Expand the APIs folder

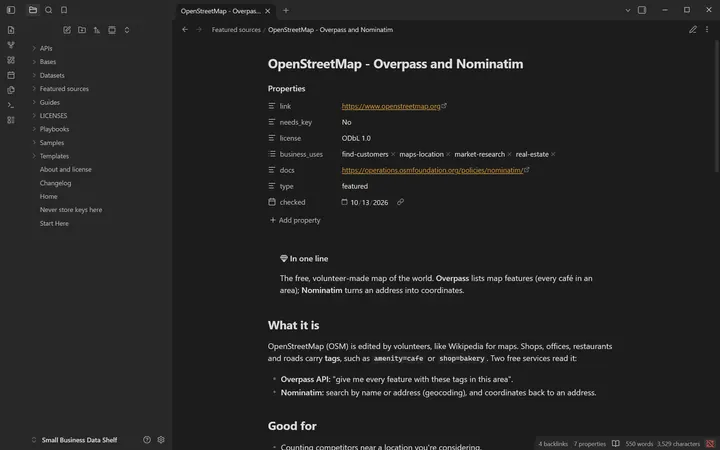(46, 48)
